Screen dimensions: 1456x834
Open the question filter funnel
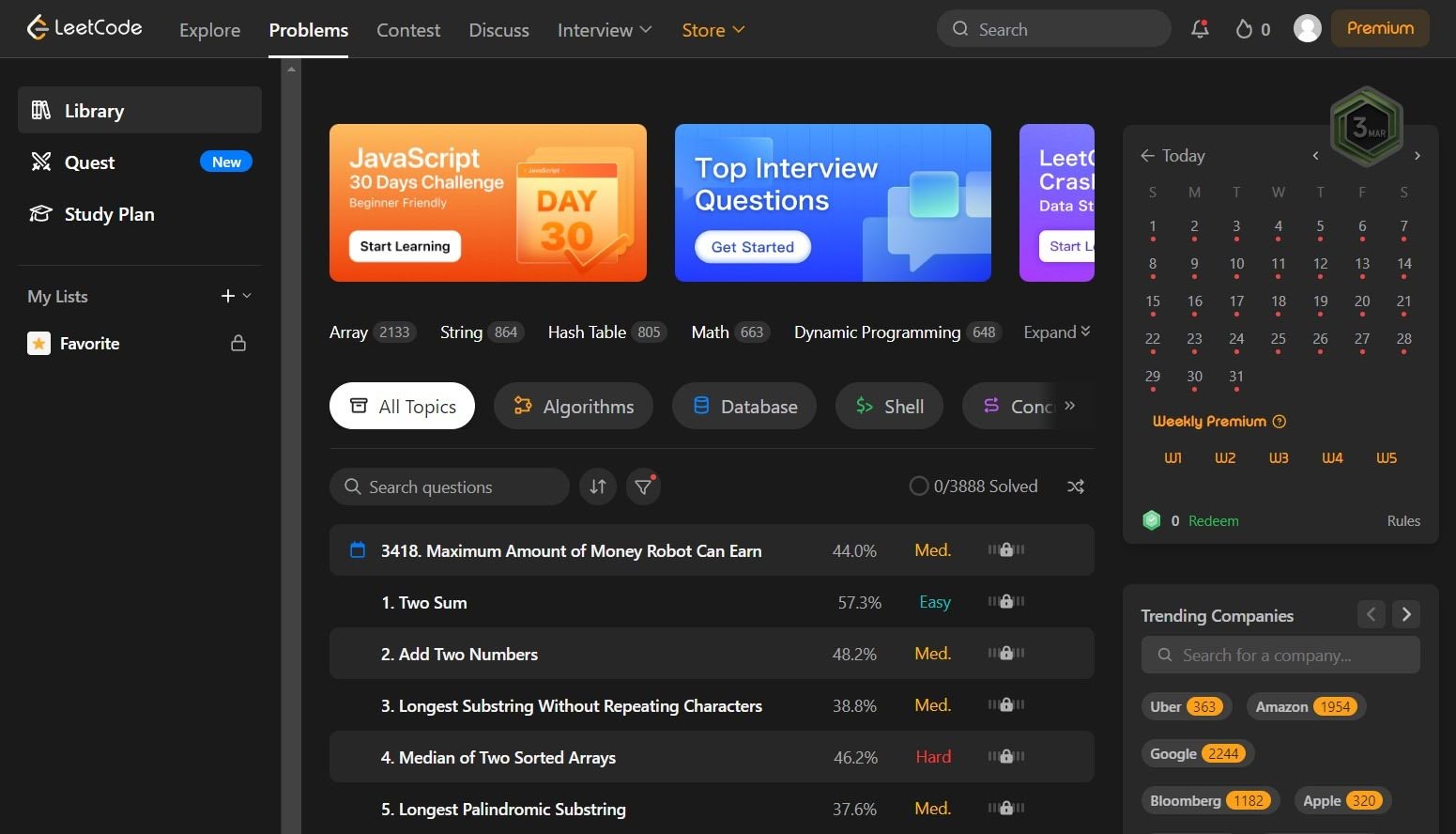(643, 486)
